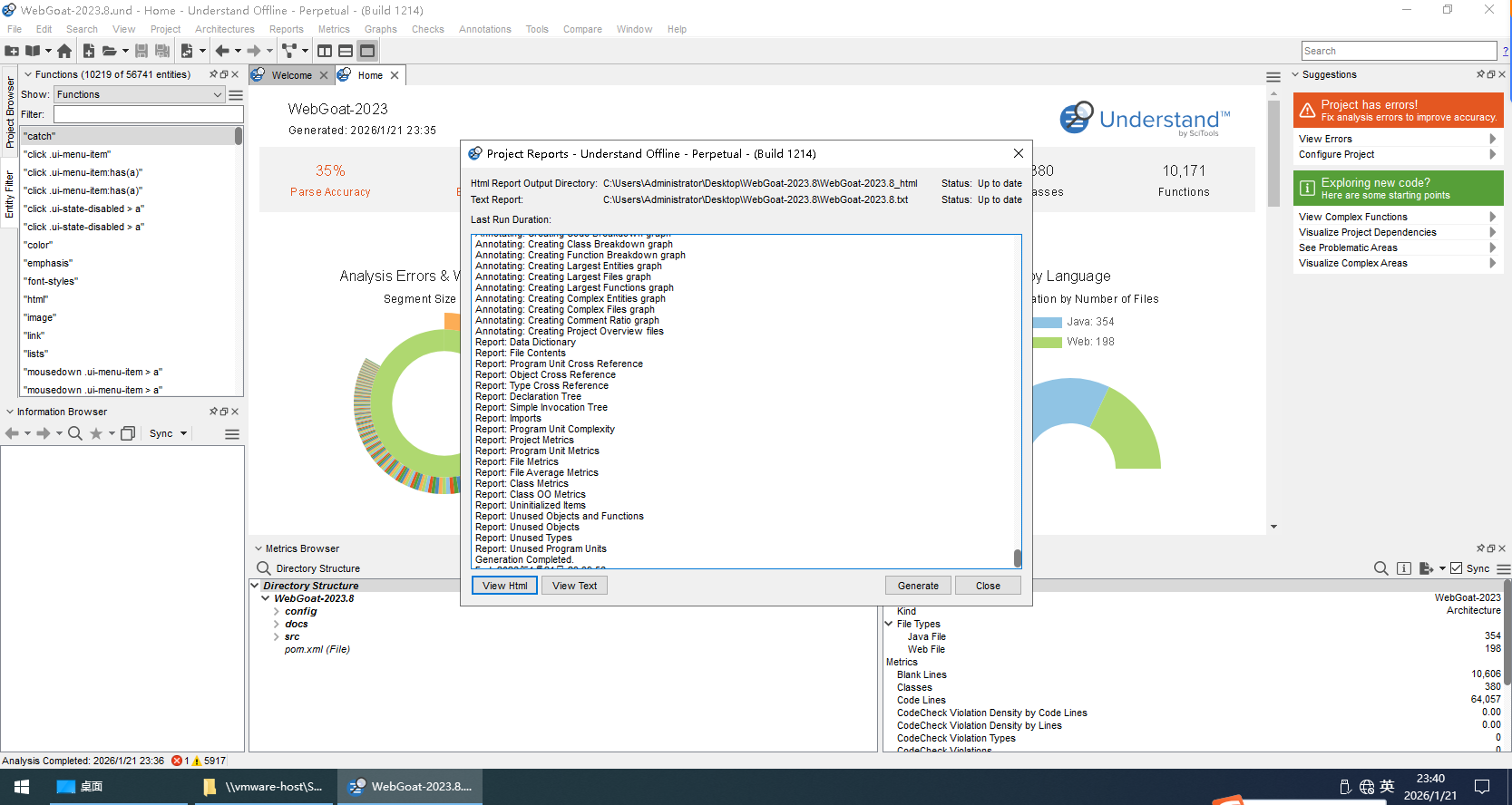Viewport: 1512px width, 805px height.
Task: Click the Home toolbar icon
Action: [x=64, y=51]
